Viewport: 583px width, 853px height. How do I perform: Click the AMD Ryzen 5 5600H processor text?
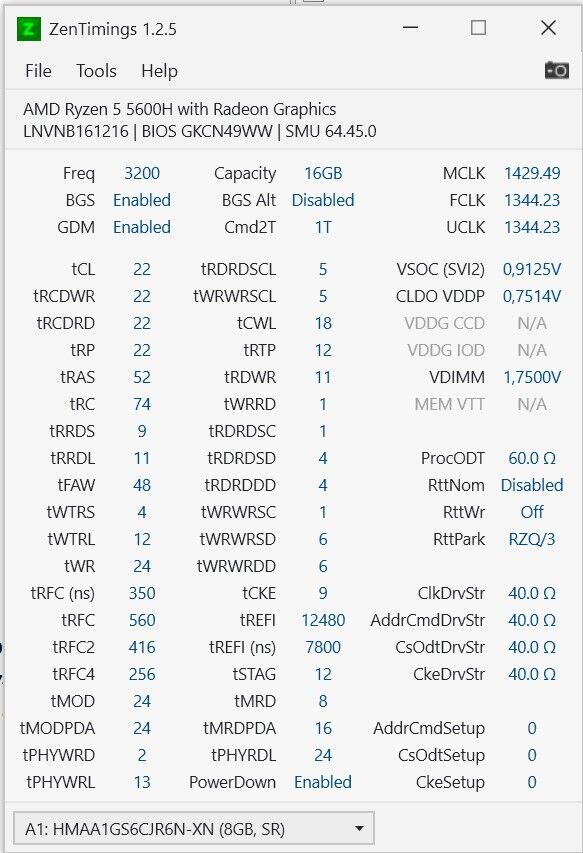click(179, 109)
